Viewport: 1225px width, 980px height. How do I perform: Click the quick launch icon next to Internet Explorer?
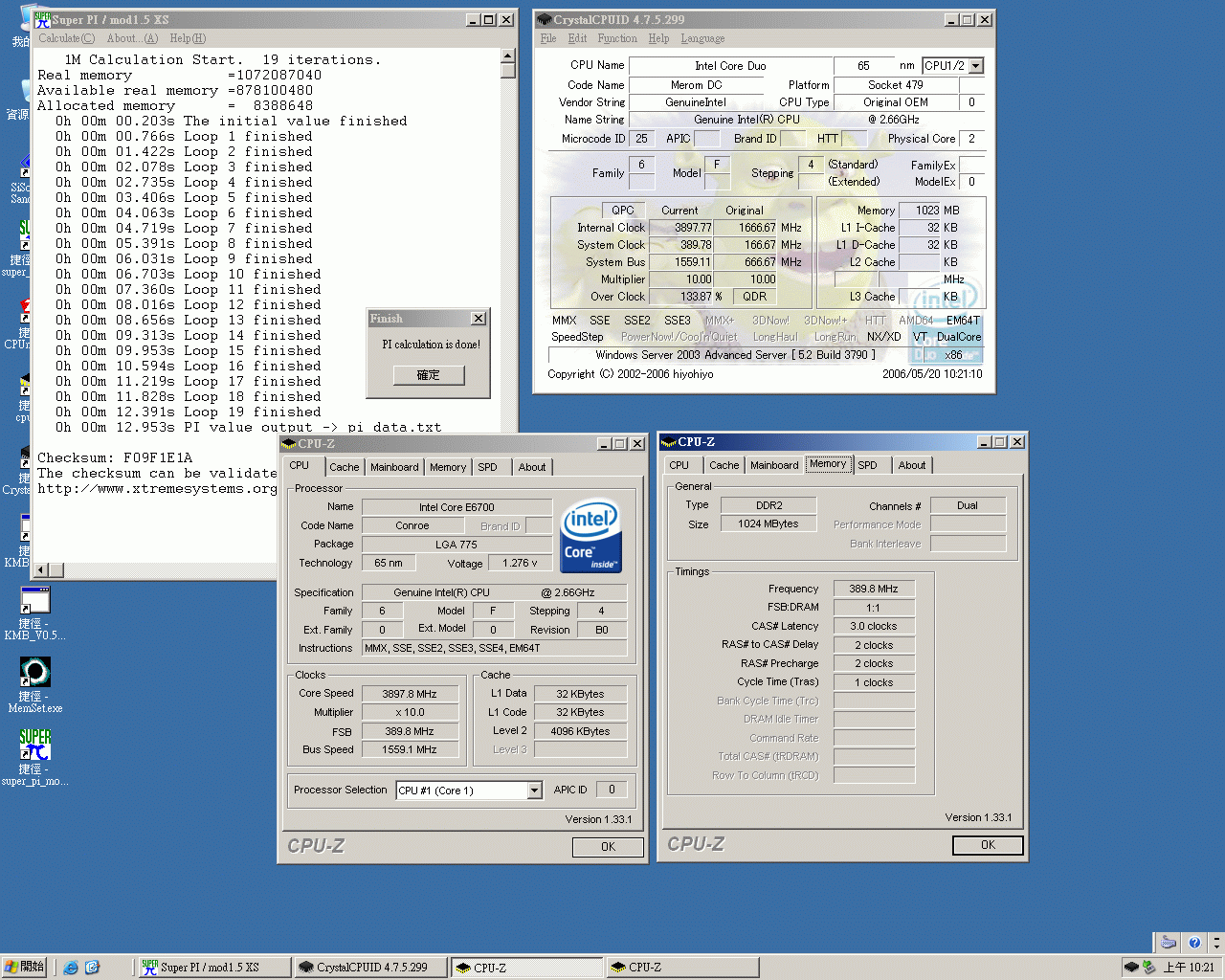coord(93,968)
